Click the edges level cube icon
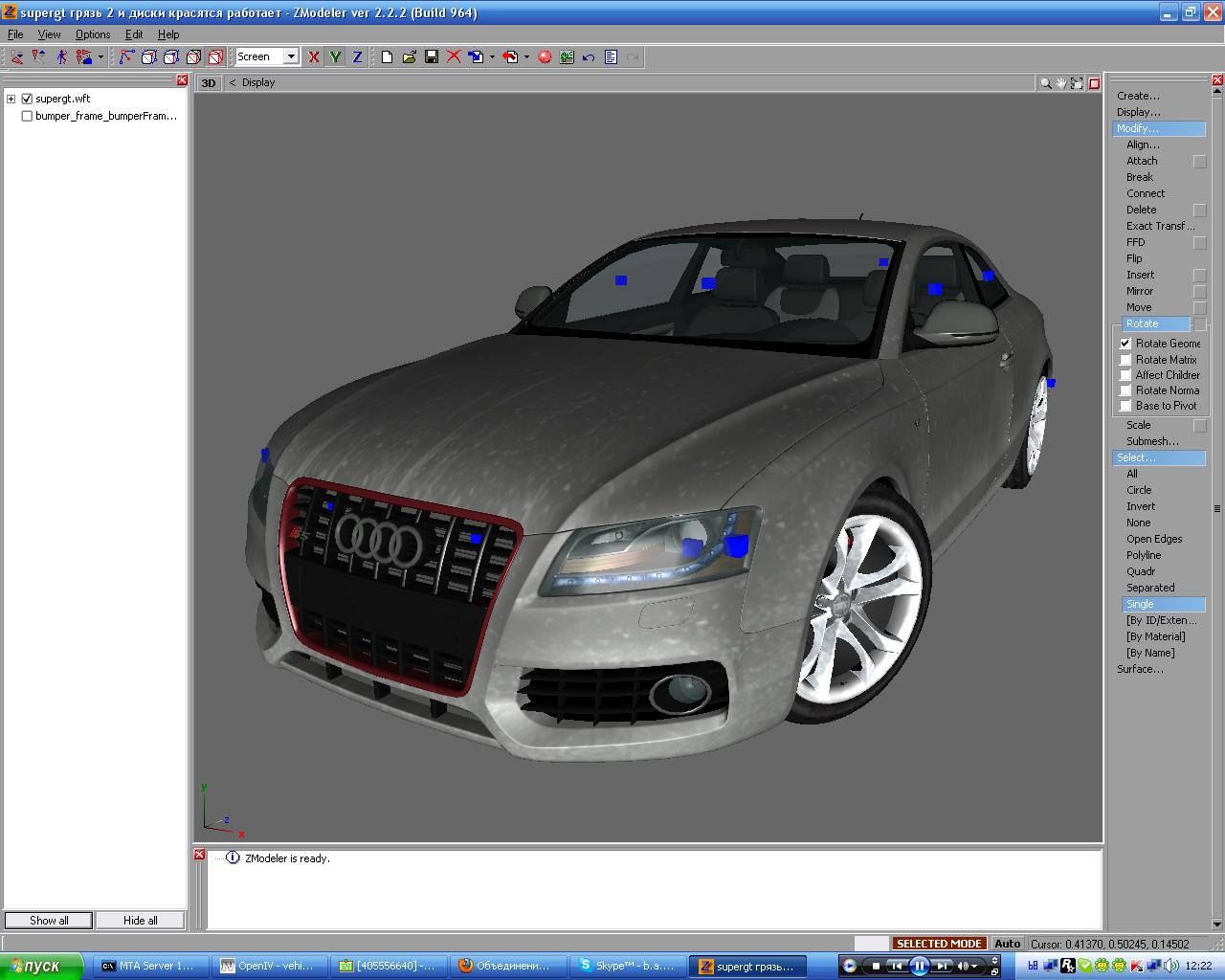The image size is (1225, 980). 148,57
